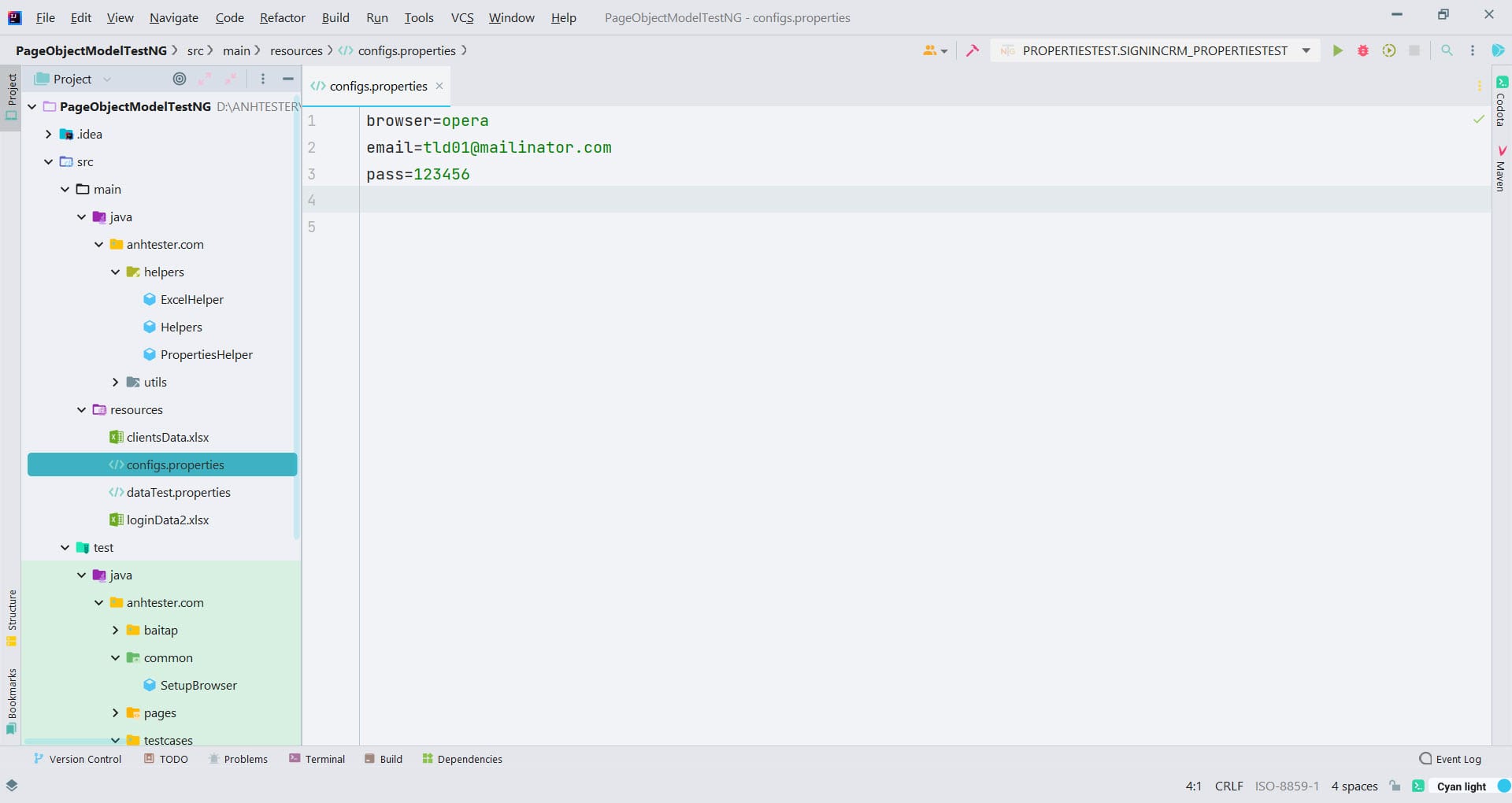
Task: Collapse the PageObjectModelTestNG root node
Action: [x=32, y=106]
